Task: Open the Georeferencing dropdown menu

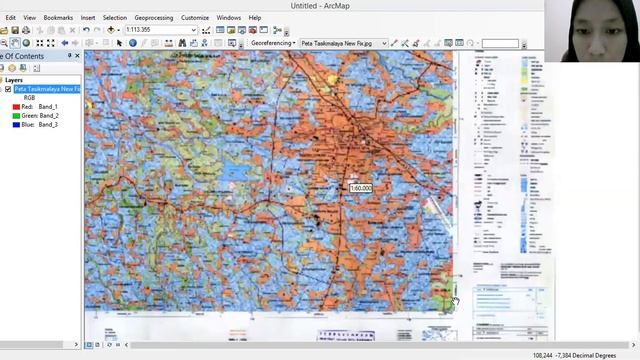Action: (x=273, y=43)
